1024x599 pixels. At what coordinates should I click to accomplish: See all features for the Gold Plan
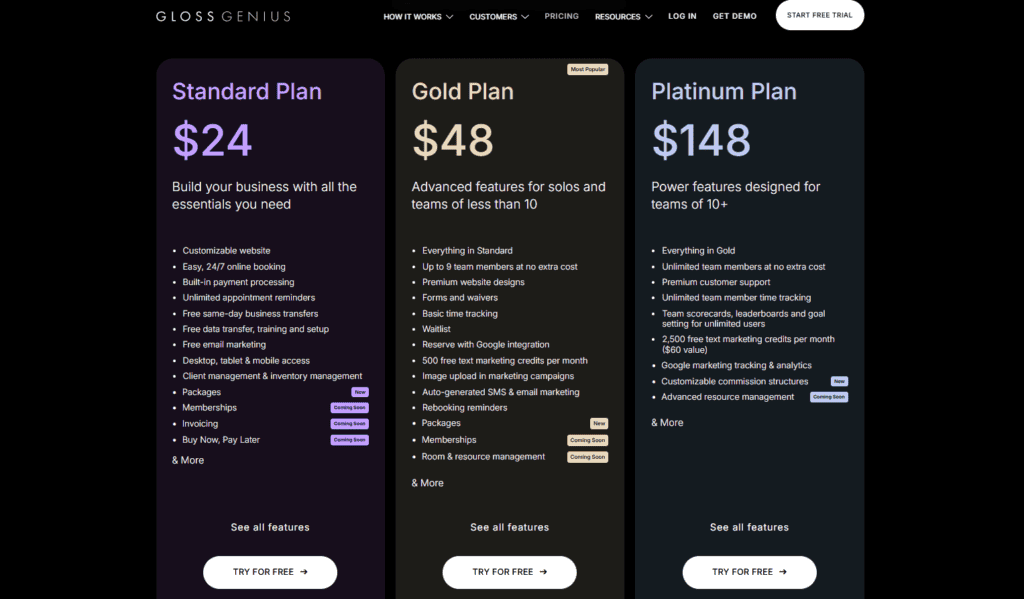(509, 527)
